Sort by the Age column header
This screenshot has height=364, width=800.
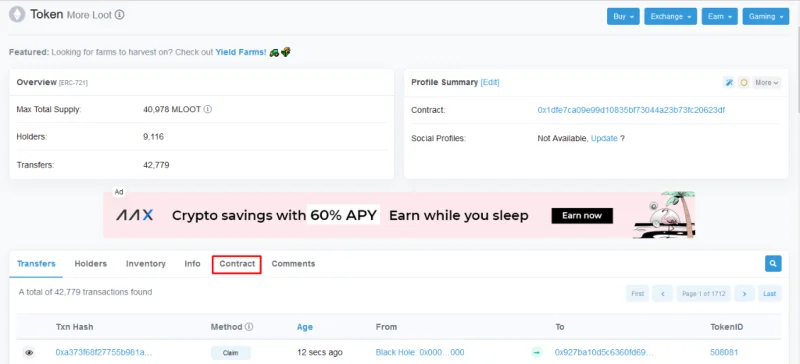tap(305, 327)
